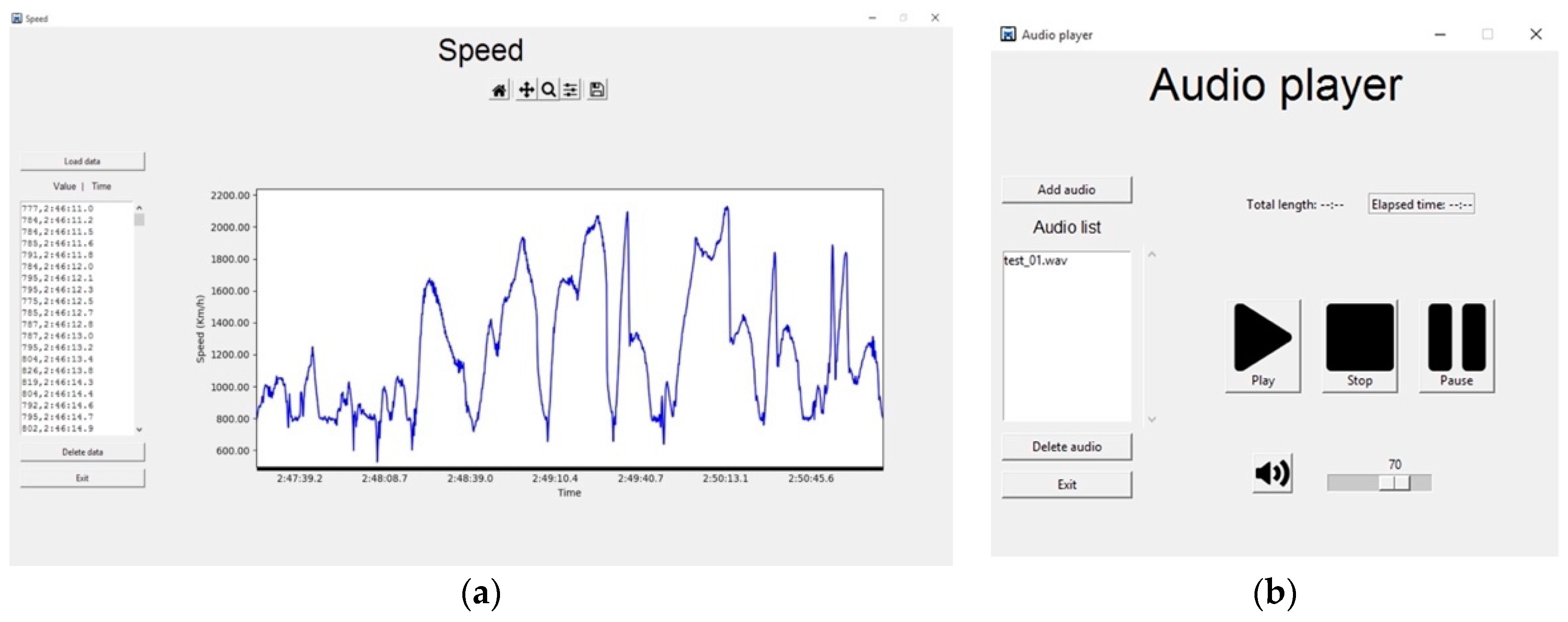1568x622 pixels.
Task: Click the speaker volume icon in Audio player
Action: coord(1272,473)
